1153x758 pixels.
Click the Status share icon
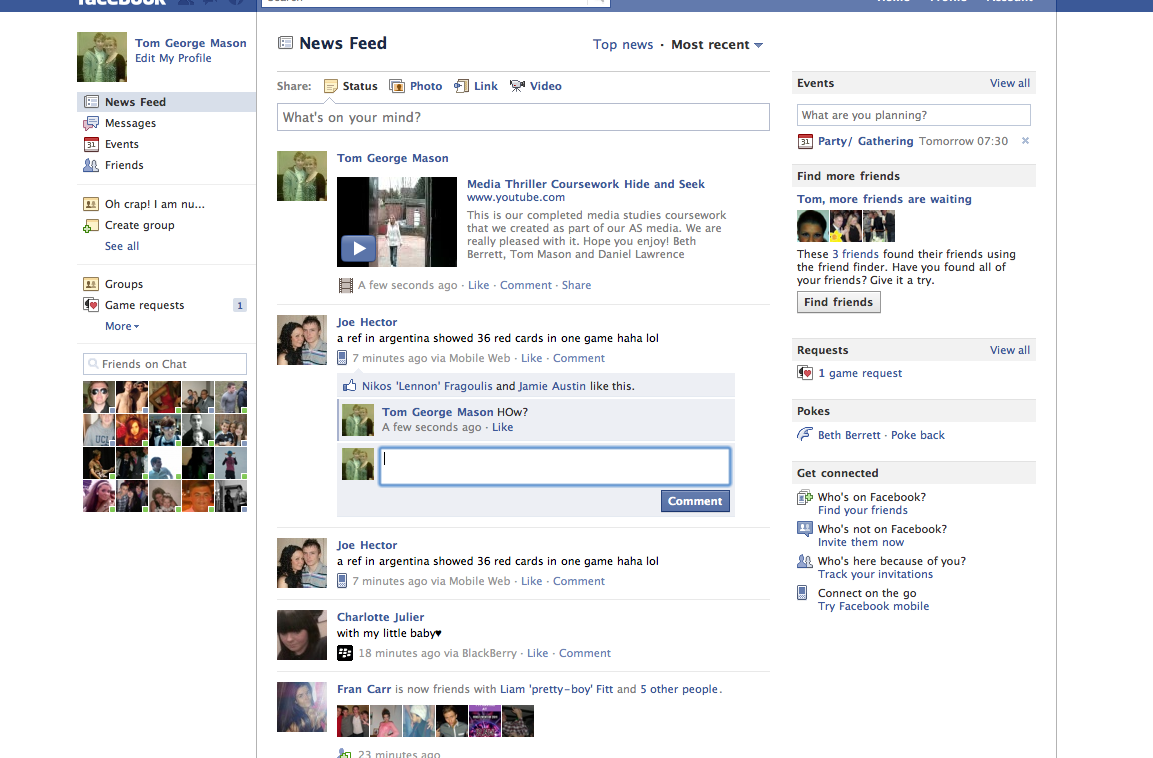point(331,86)
